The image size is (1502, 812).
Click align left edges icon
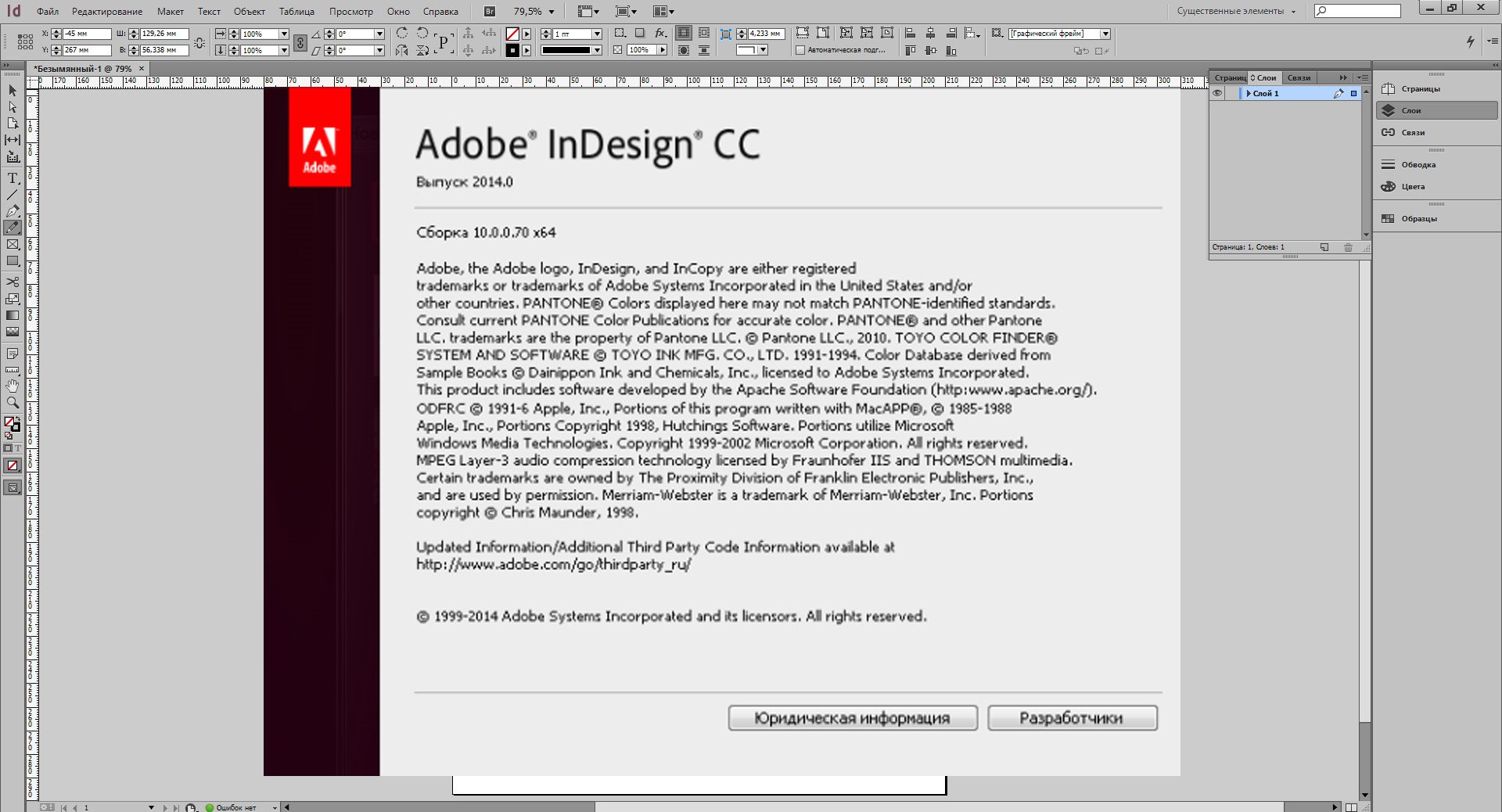click(x=910, y=33)
